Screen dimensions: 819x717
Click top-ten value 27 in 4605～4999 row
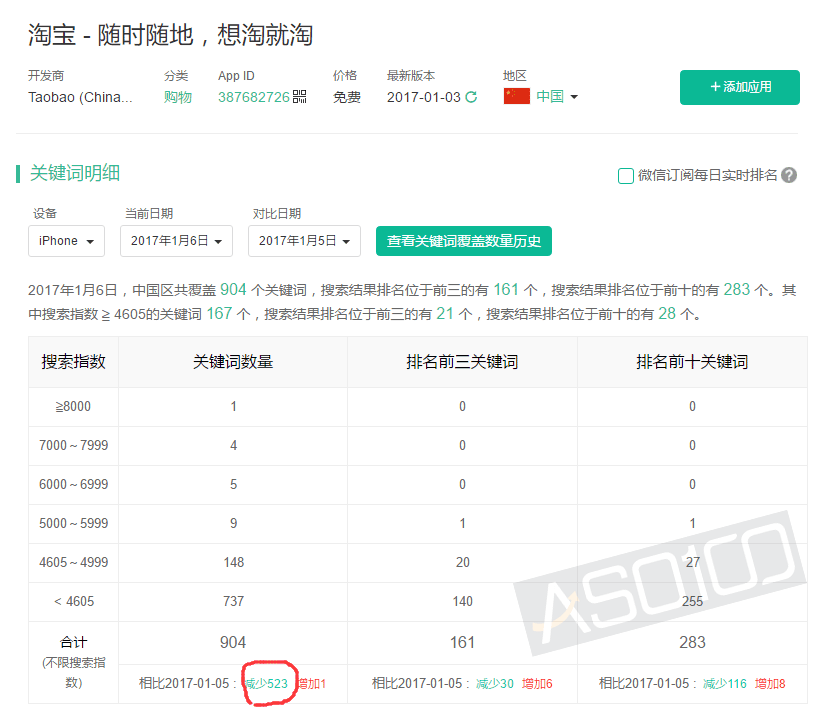coord(693,562)
